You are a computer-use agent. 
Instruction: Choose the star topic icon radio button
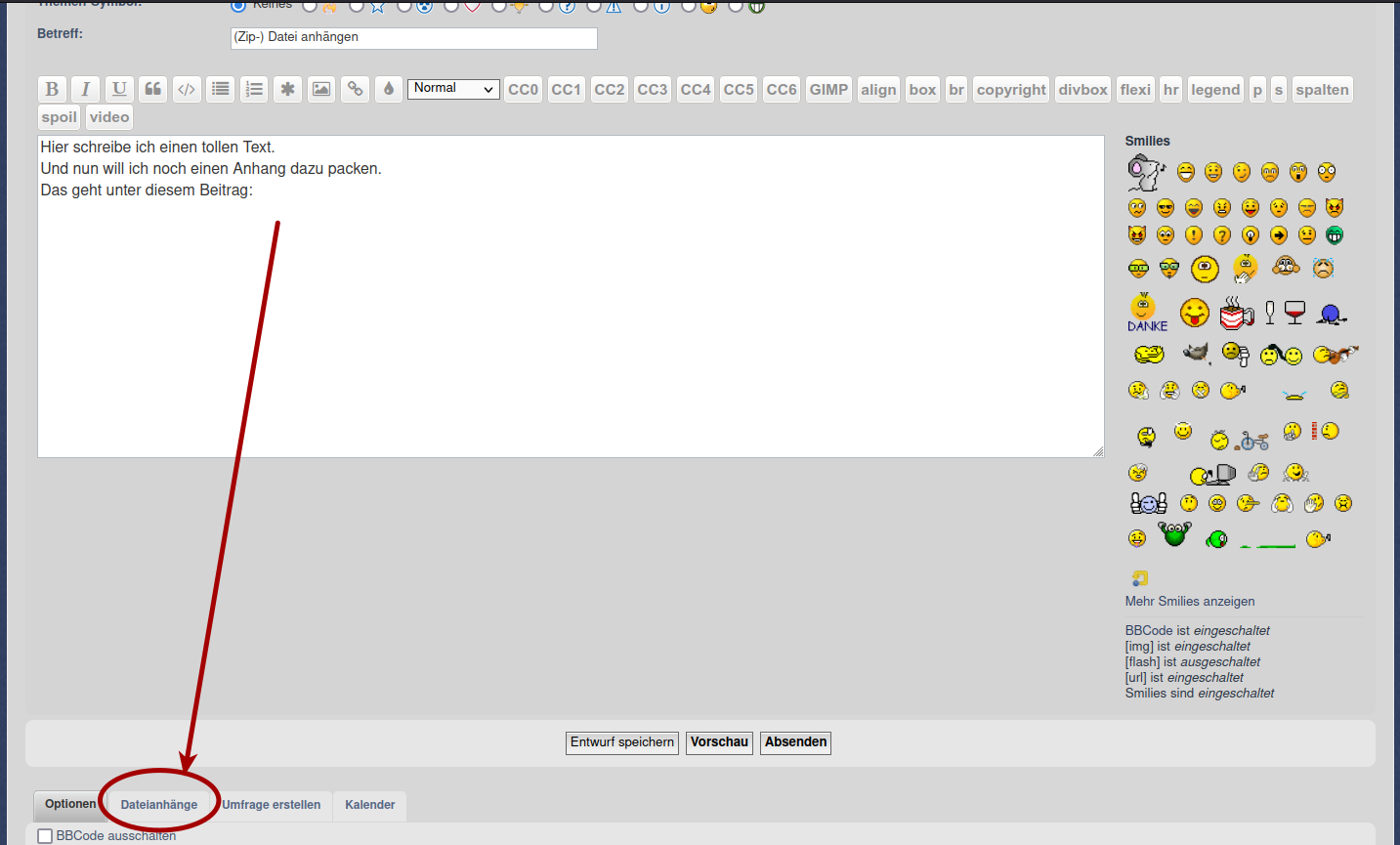click(x=356, y=5)
